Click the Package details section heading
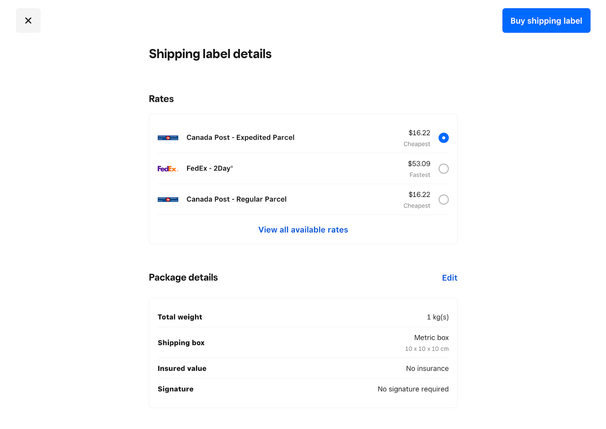This screenshot has height=429, width=606. (183, 278)
